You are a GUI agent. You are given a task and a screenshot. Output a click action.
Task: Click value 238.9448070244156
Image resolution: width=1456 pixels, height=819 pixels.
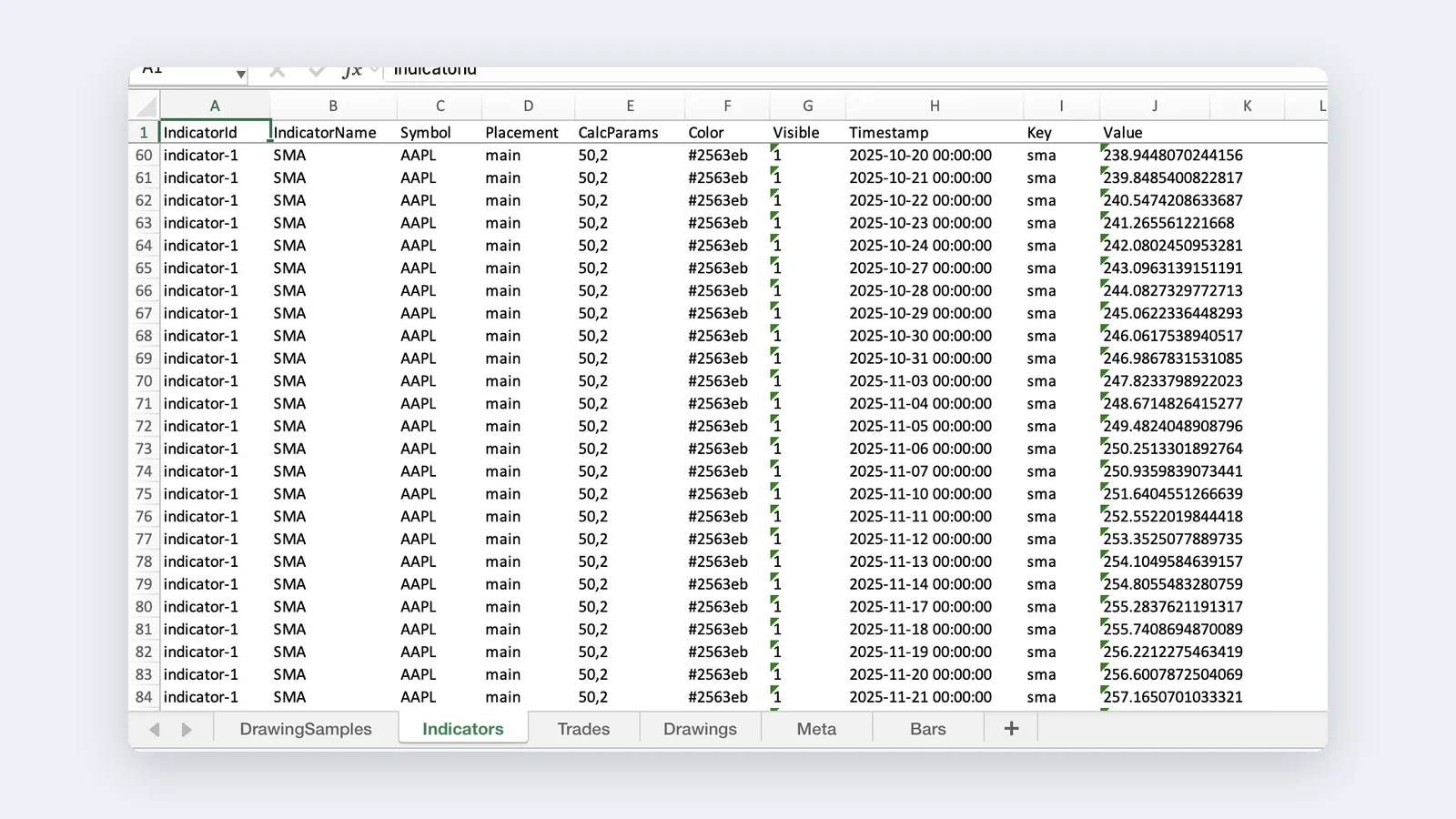coord(1173,156)
